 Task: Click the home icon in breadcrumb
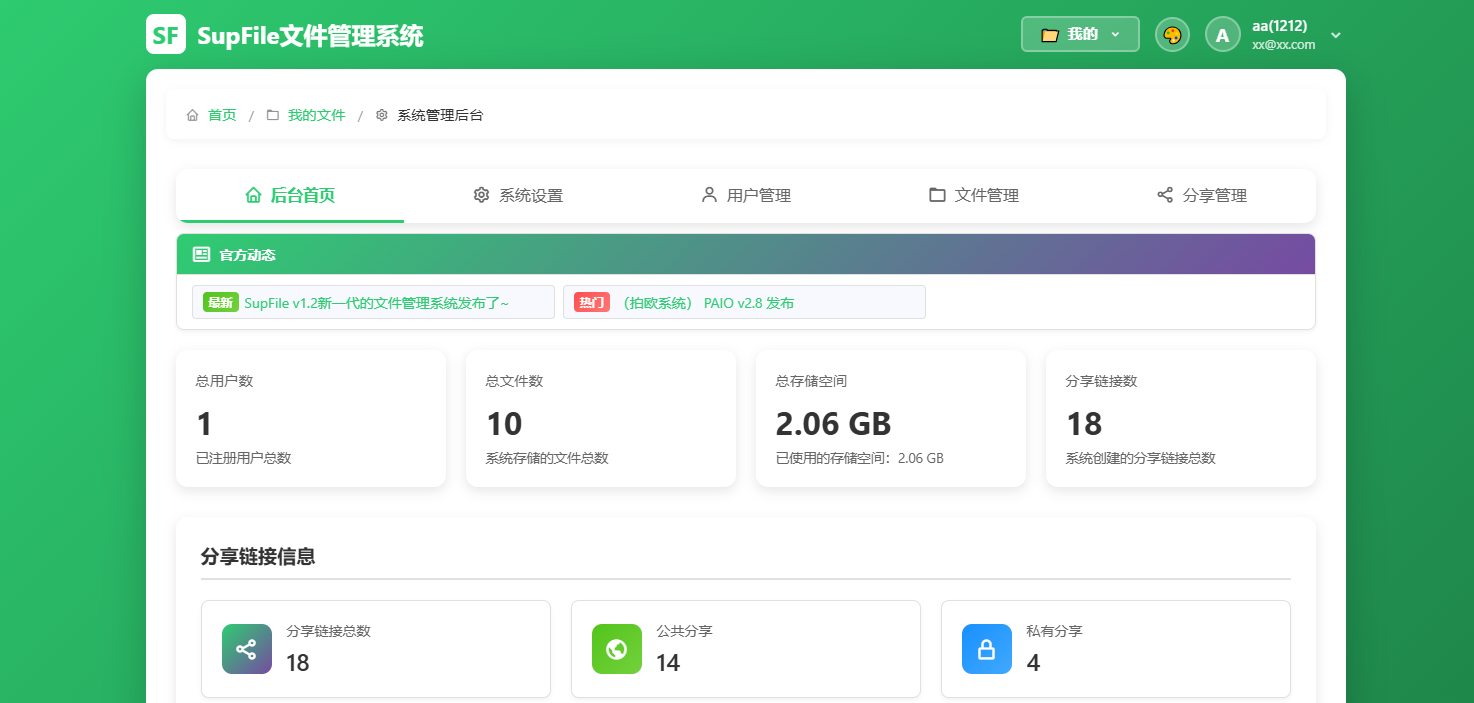point(193,115)
